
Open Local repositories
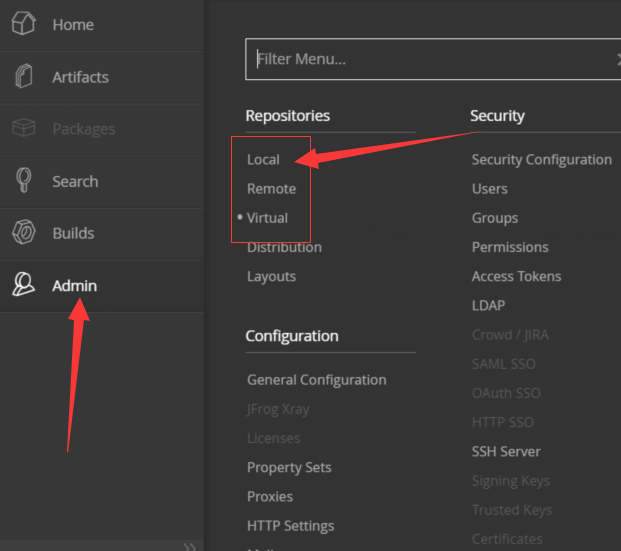pyautogui.click(x=264, y=160)
